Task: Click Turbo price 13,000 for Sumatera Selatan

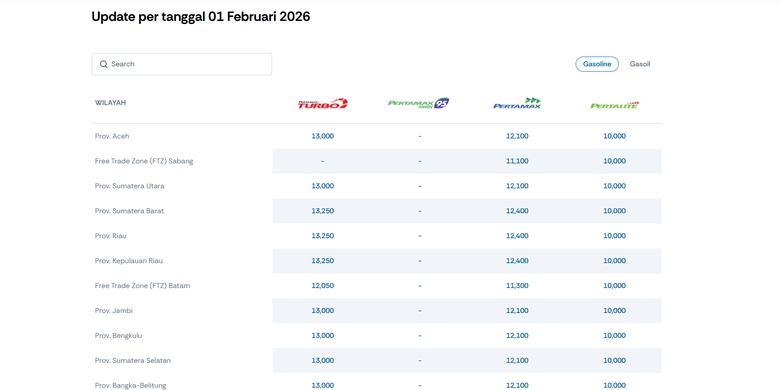Action: (323, 360)
